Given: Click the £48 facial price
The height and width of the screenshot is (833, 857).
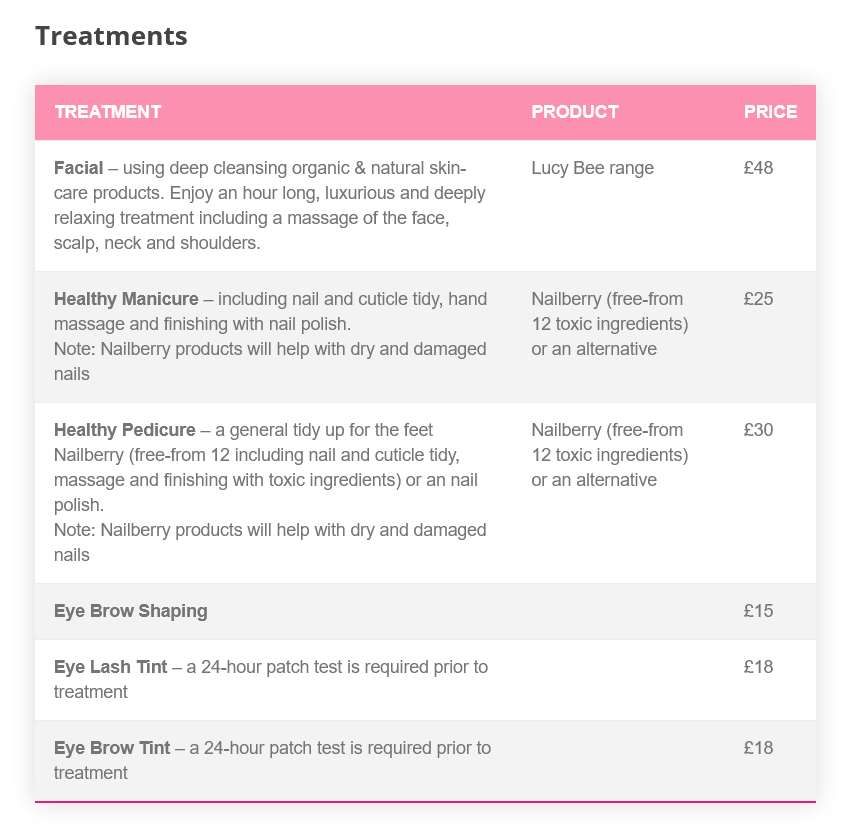Looking at the screenshot, I should 758,168.
